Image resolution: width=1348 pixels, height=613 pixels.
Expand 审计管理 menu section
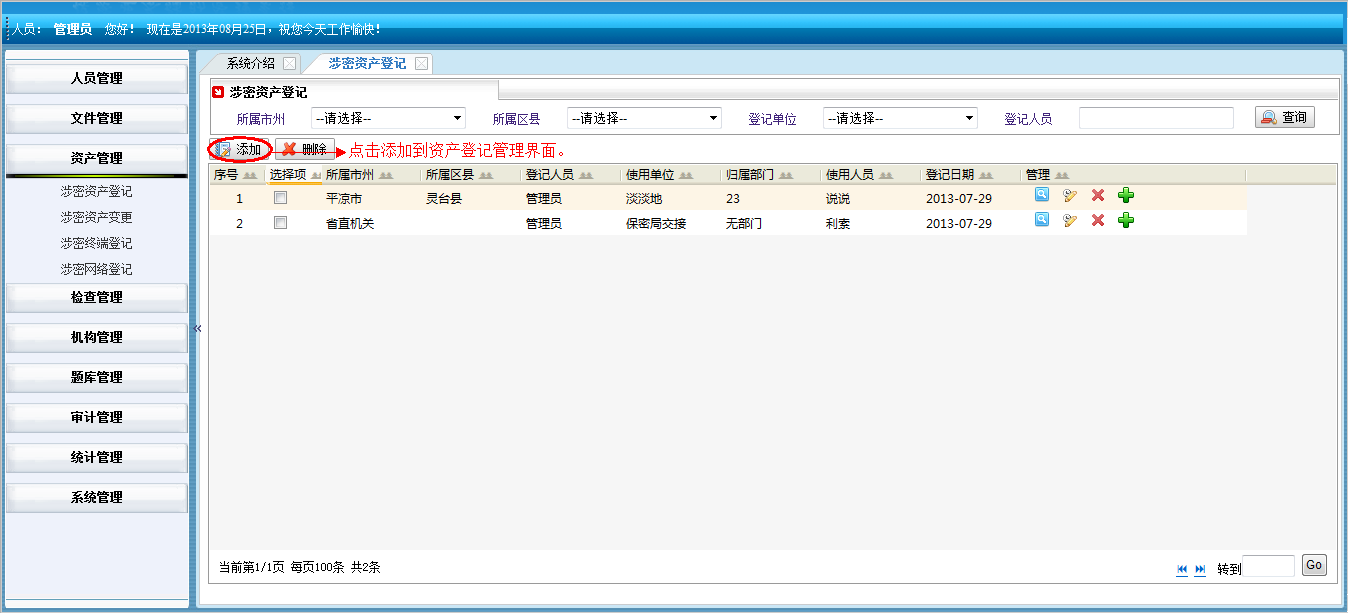(x=97, y=417)
